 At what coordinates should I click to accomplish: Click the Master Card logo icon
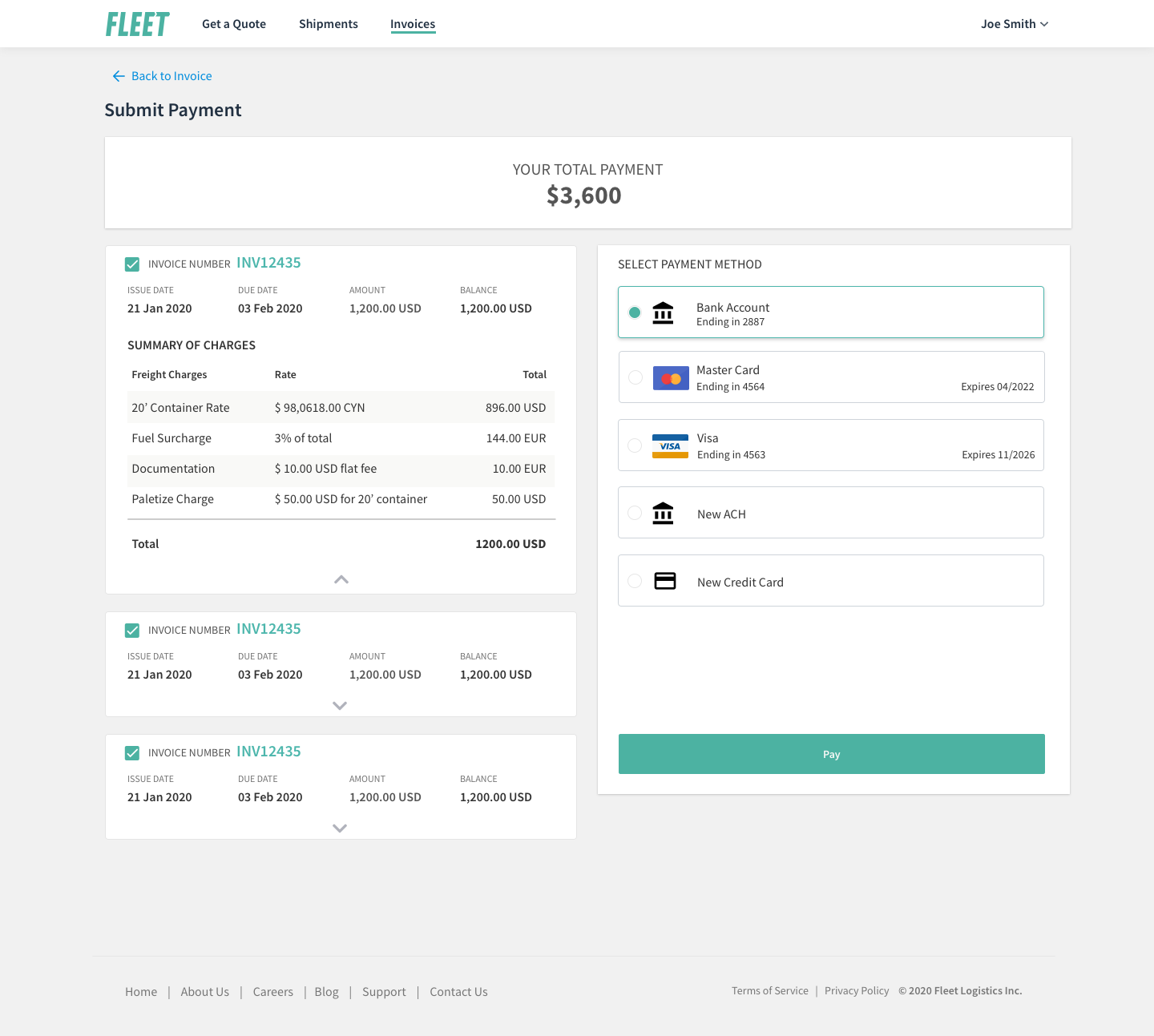click(671, 378)
